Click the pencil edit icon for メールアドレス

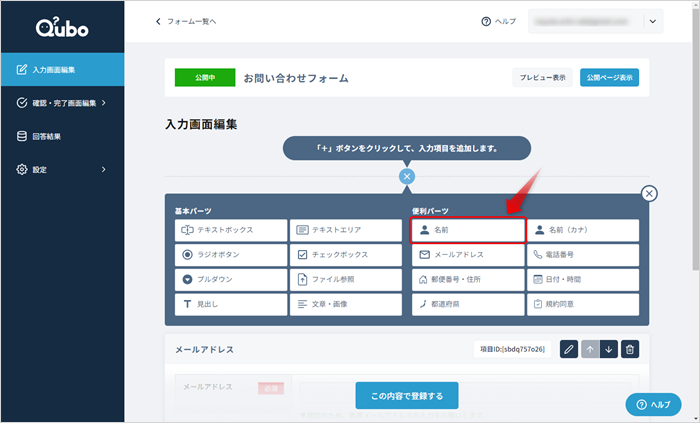(x=569, y=349)
